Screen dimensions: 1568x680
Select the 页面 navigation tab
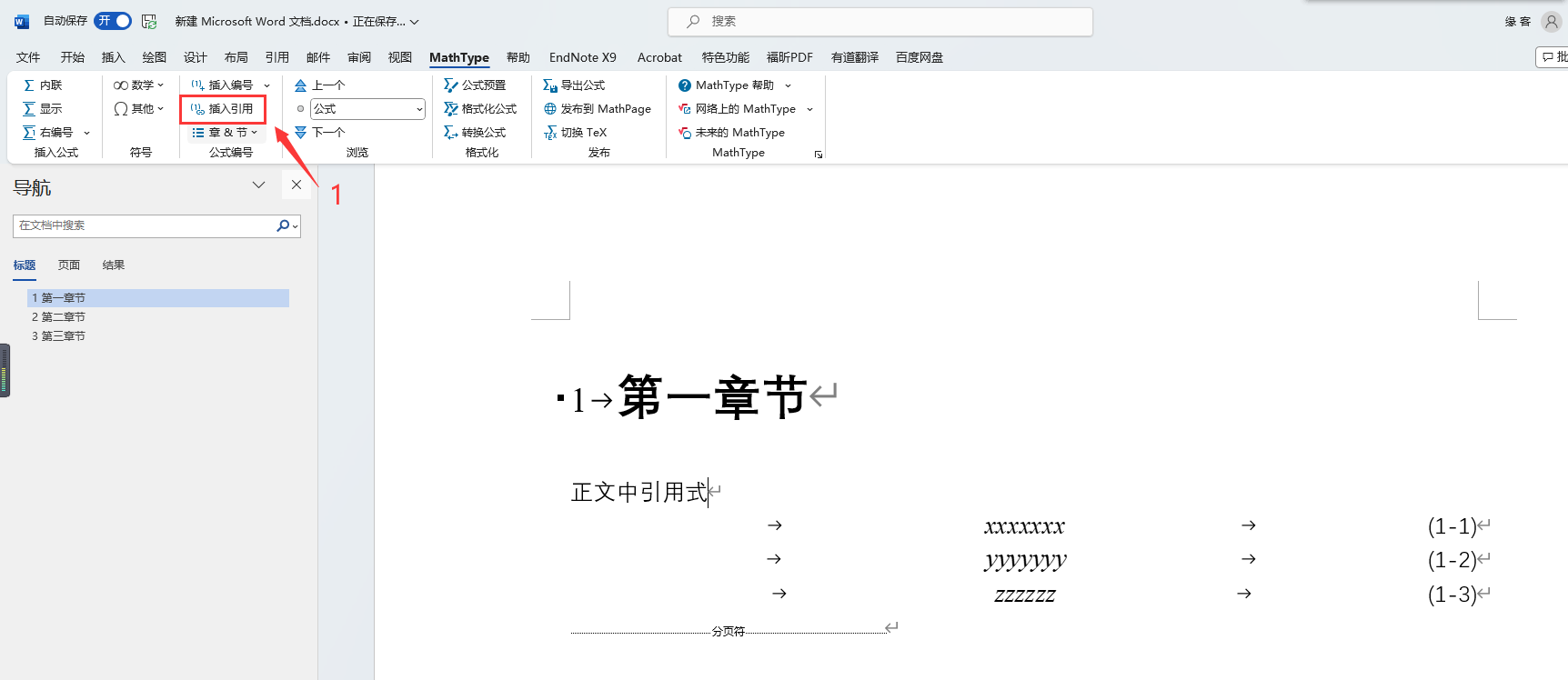tap(69, 265)
